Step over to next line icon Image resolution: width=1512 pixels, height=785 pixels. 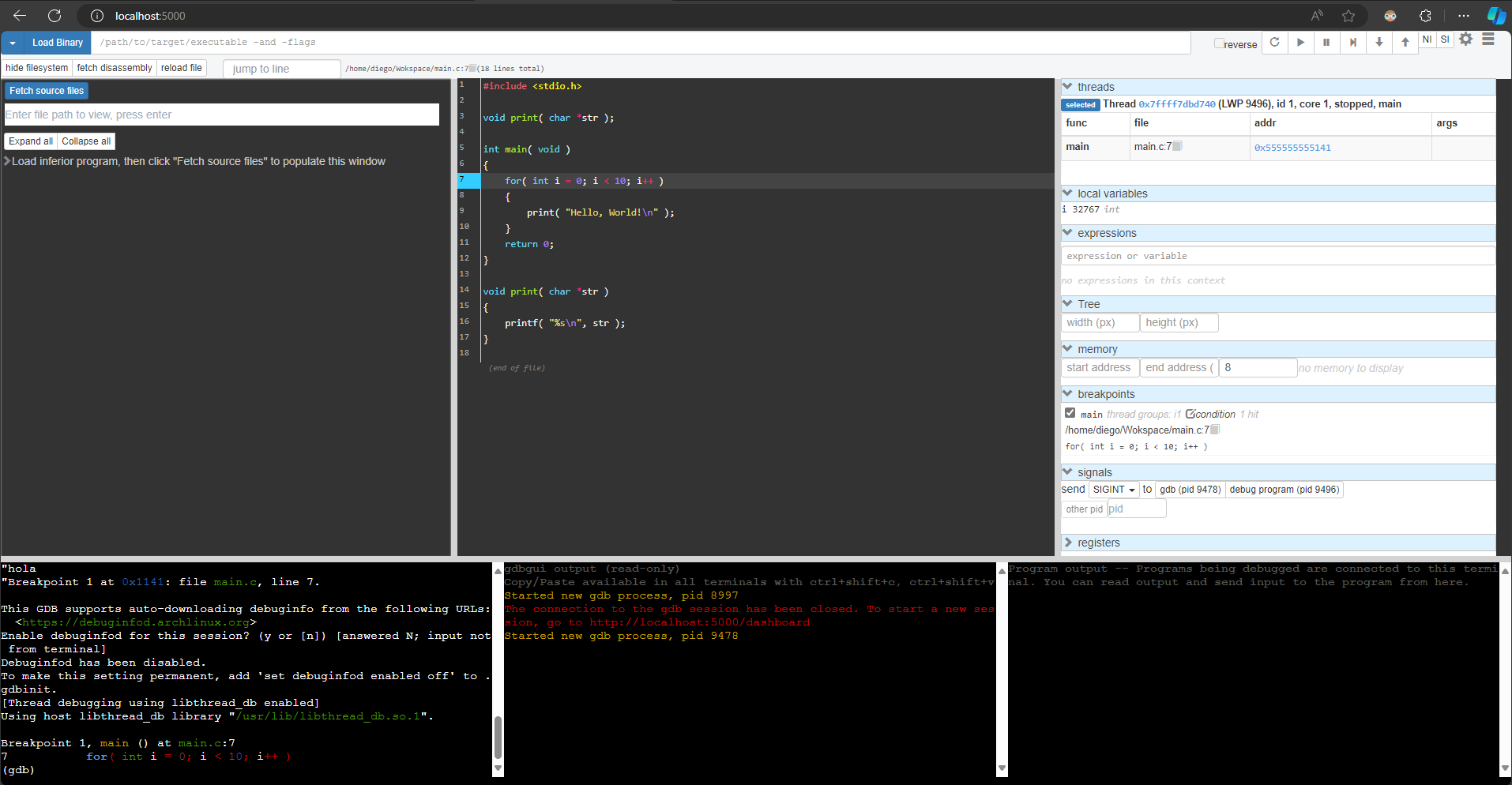pos(1352,43)
